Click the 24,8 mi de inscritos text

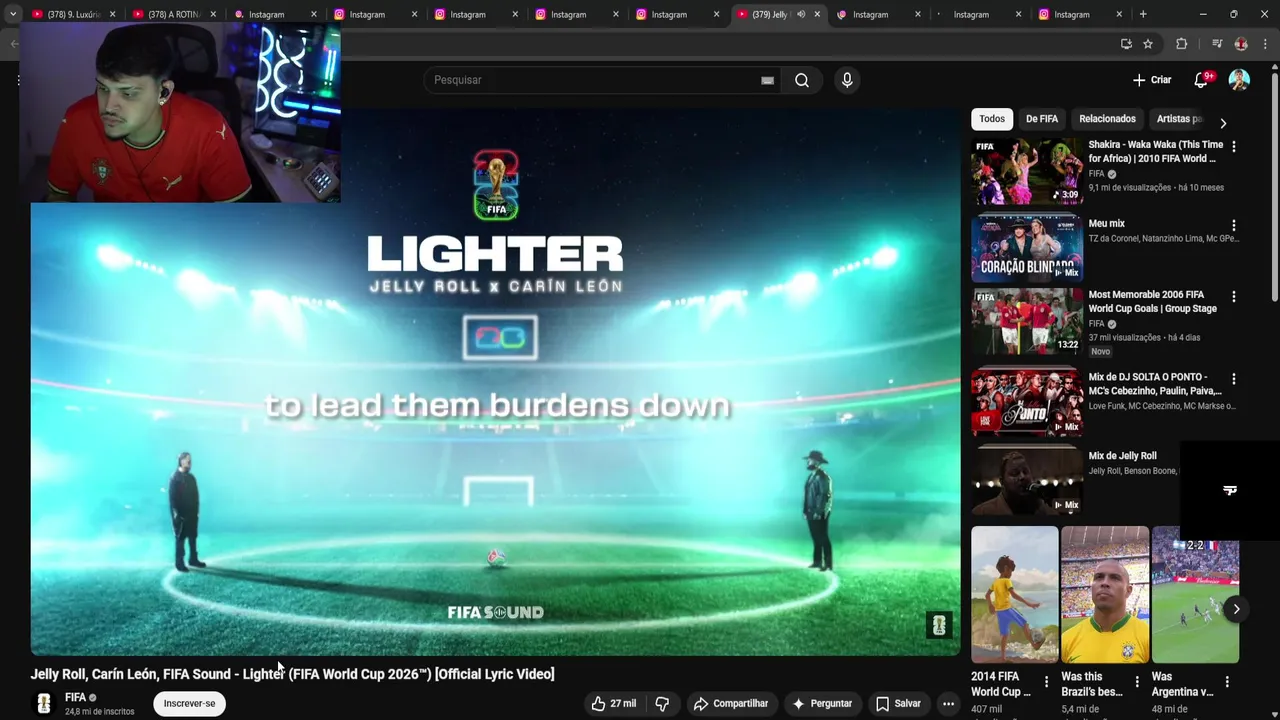click(x=99, y=711)
